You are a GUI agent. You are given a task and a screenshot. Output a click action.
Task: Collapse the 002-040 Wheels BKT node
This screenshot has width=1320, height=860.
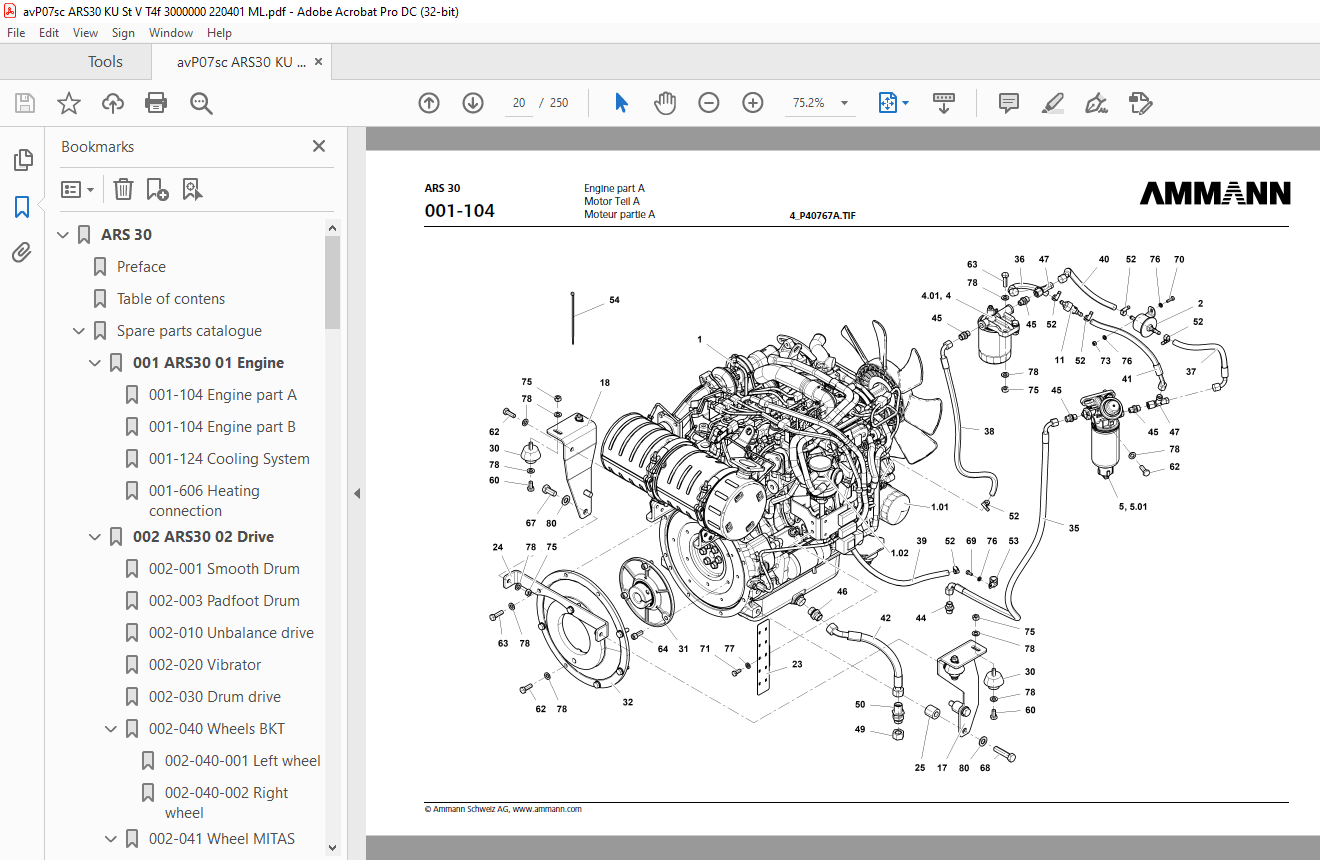[x=111, y=729]
